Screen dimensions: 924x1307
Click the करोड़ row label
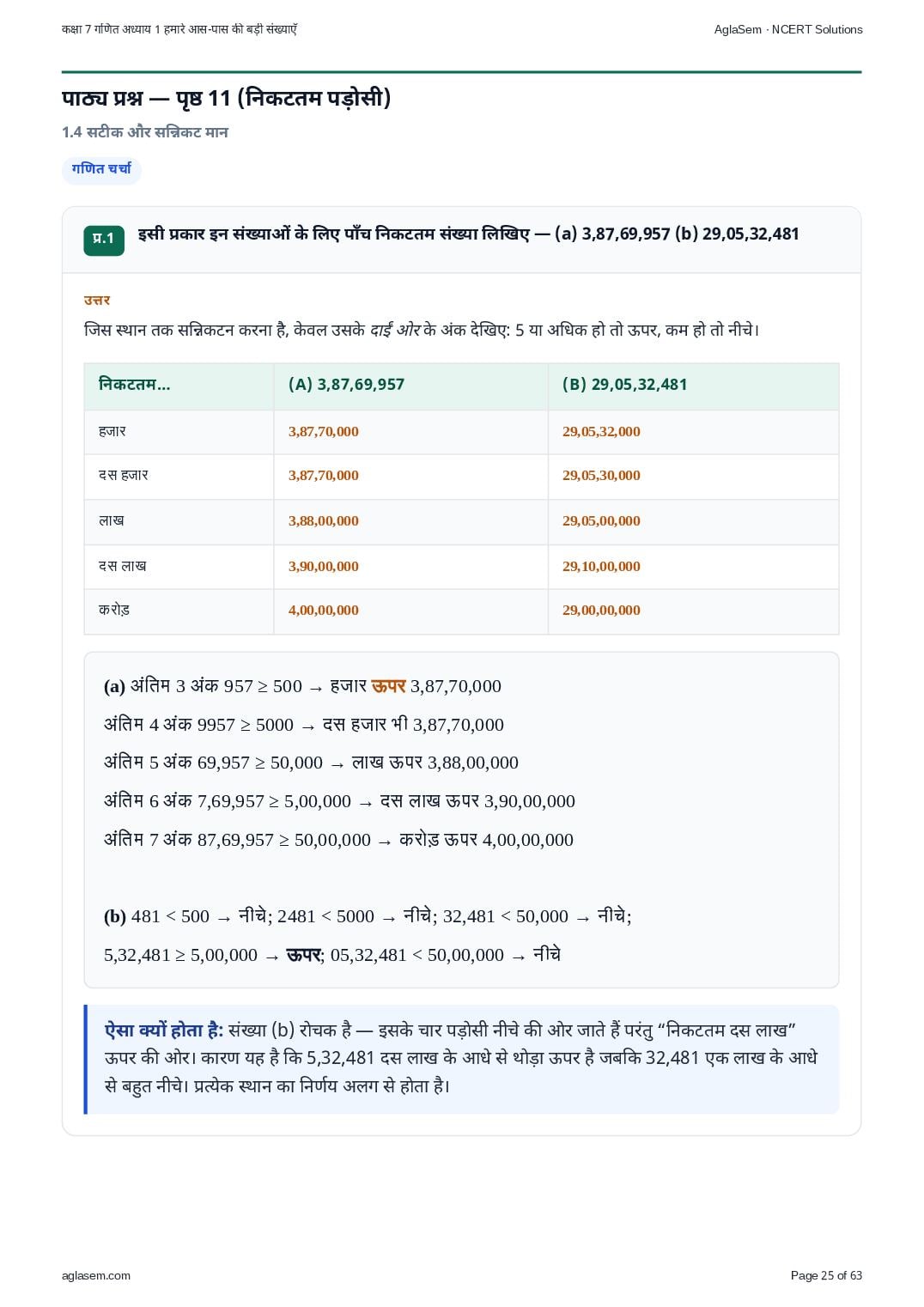[x=114, y=611]
